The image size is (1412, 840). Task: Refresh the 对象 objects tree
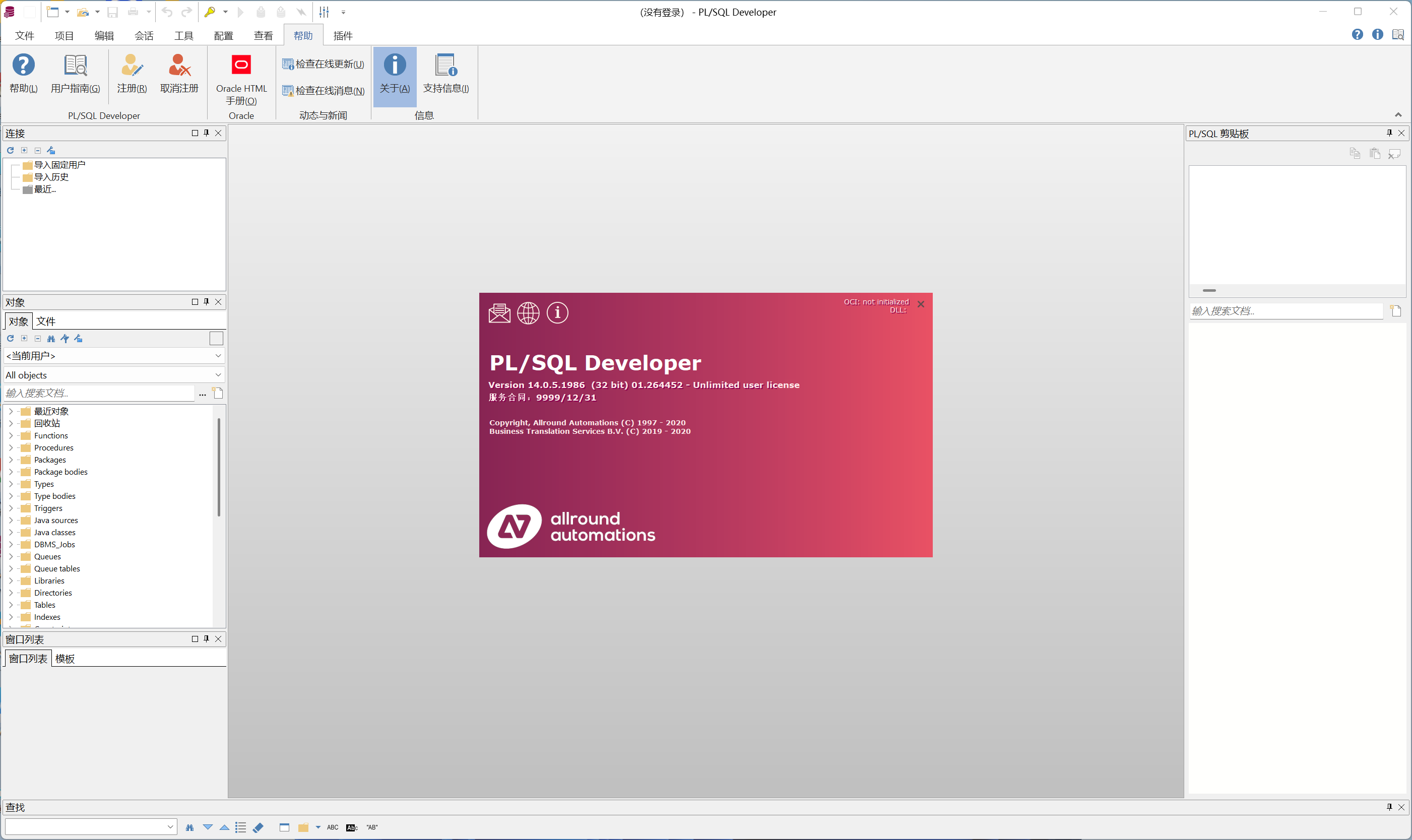click(x=10, y=338)
